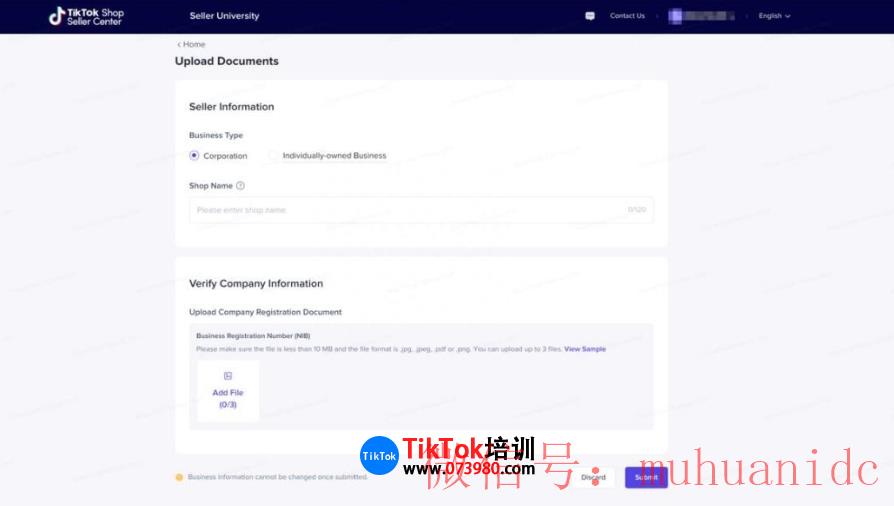Click the orange warning icon near the notice

179,477
